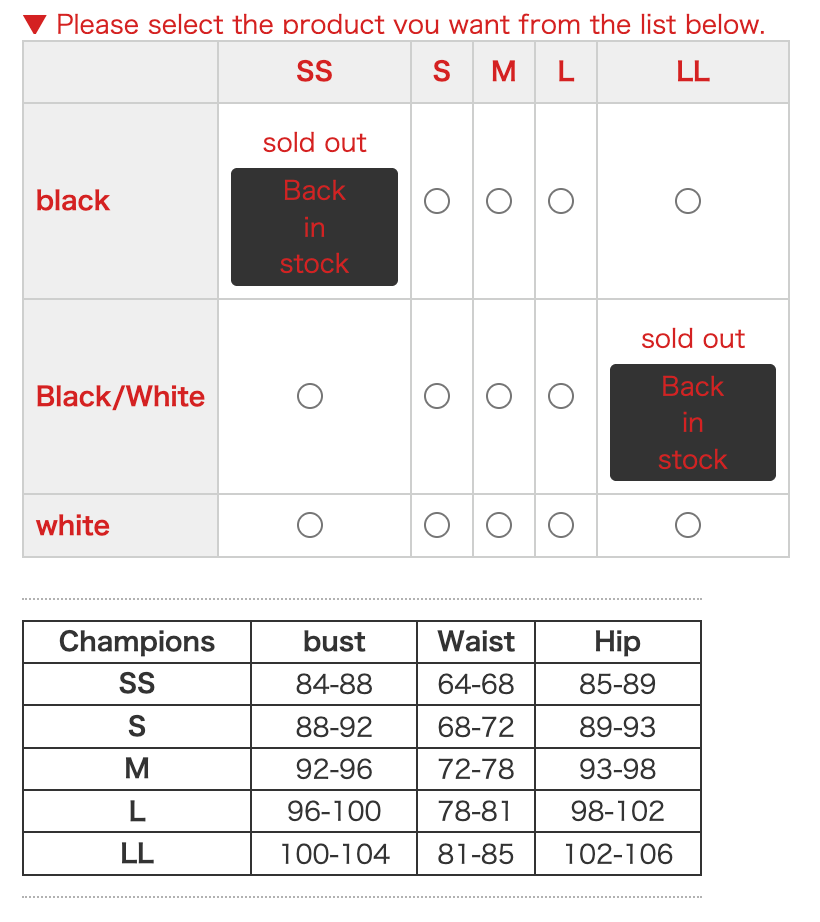
Task: Select black in size LL
Action: (x=688, y=202)
